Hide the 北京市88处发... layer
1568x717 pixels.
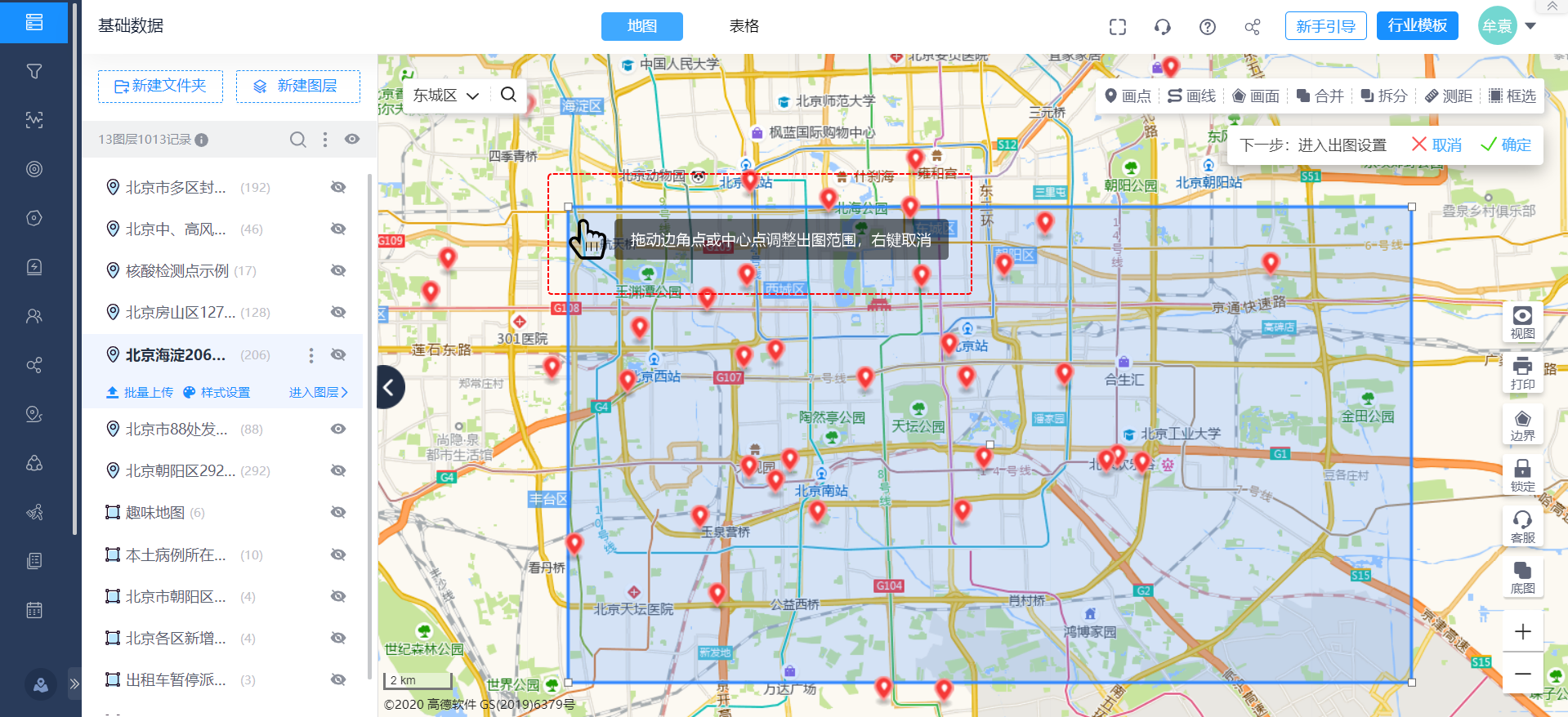(338, 429)
